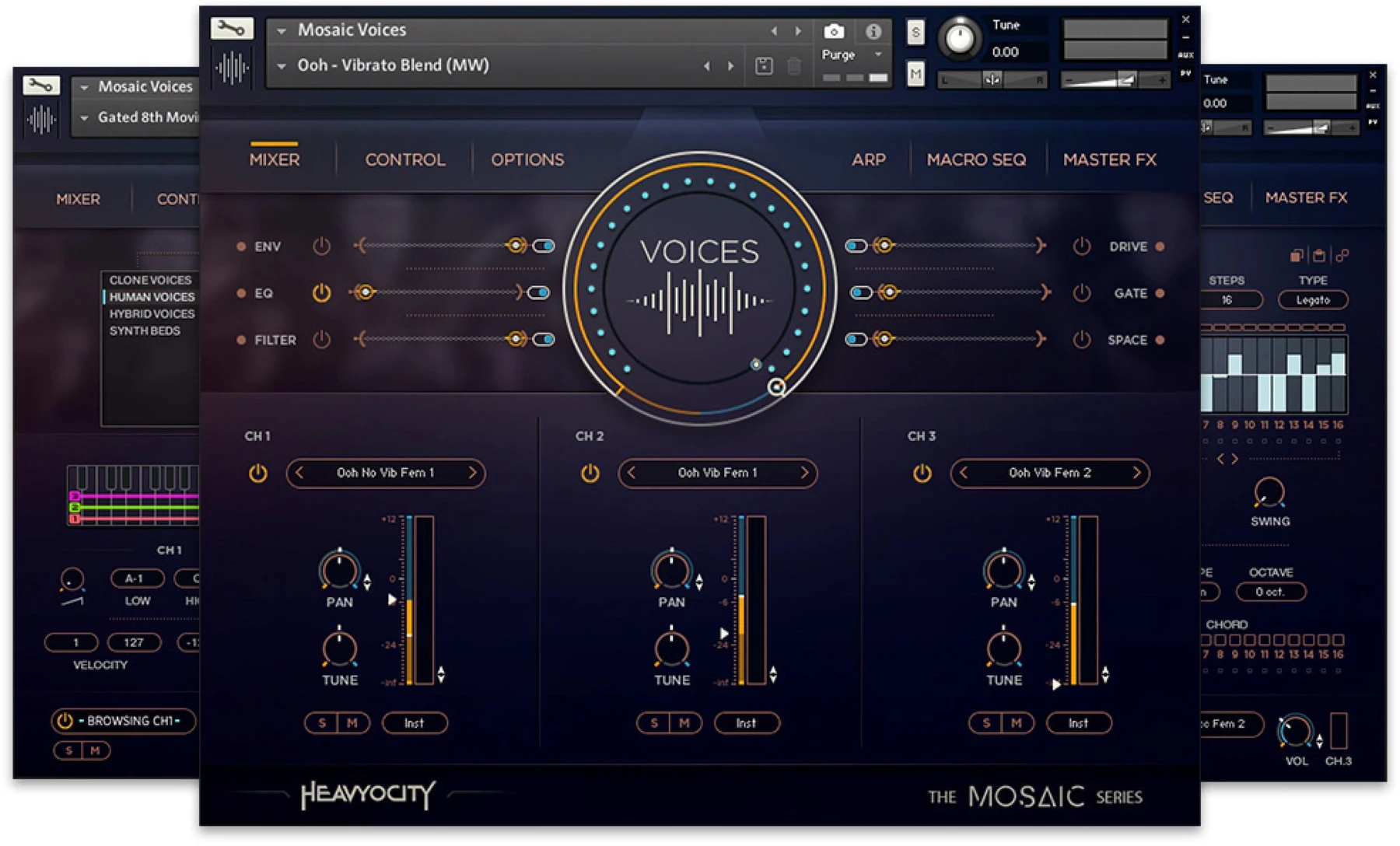1400x846 pixels.
Task: Go to next instrument beside Mosaic Voices
Action: click(798, 31)
